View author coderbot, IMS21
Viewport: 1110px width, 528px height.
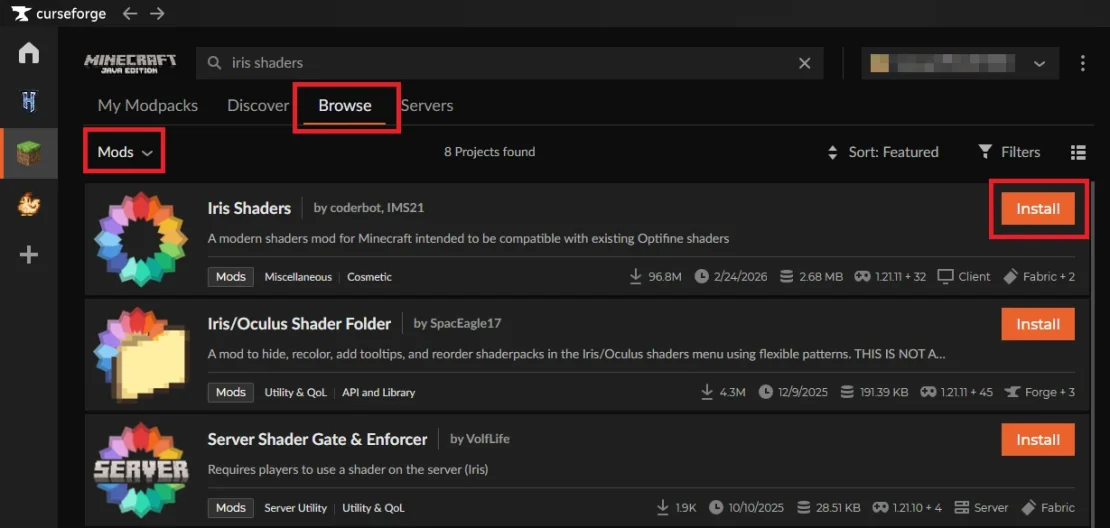(x=369, y=208)
